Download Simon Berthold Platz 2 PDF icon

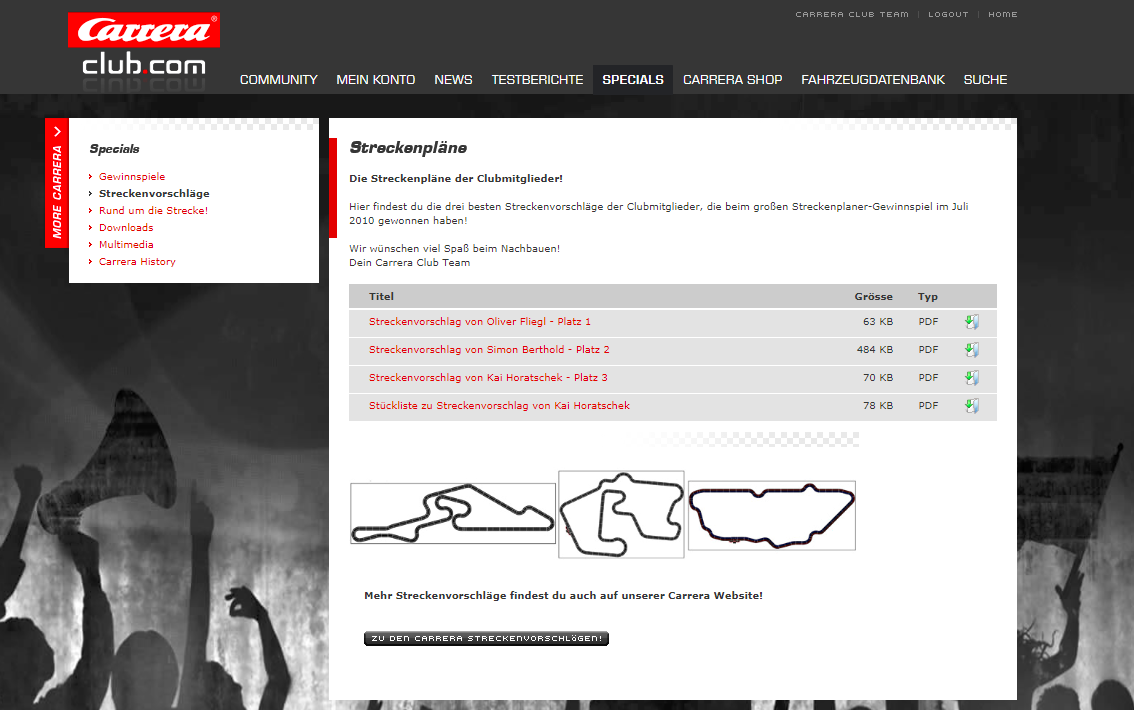tap(972, 350)
